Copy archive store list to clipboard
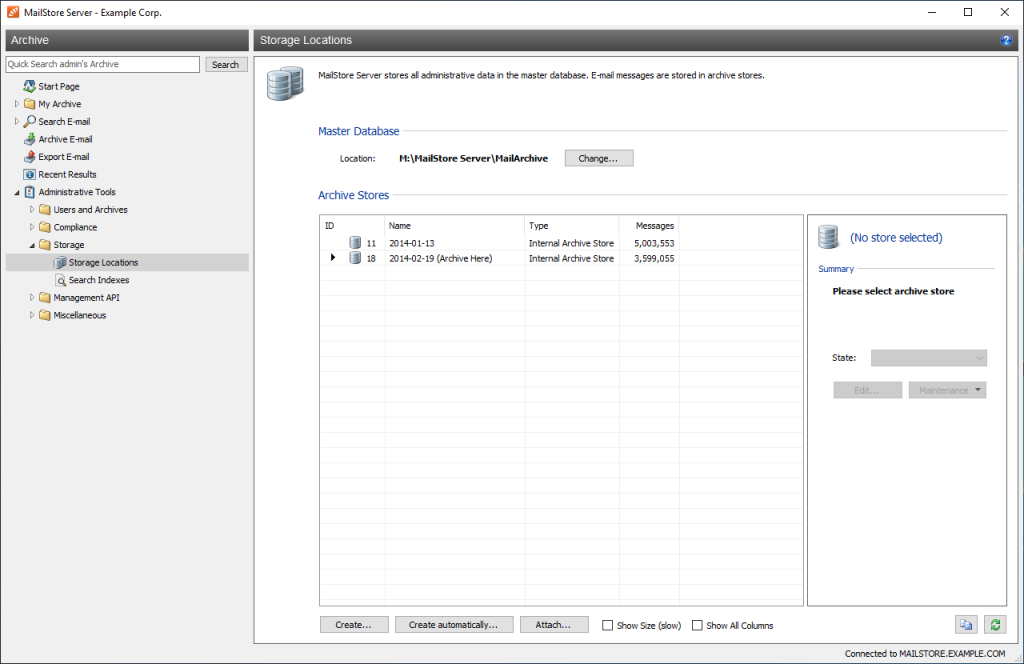 (966, 624)
